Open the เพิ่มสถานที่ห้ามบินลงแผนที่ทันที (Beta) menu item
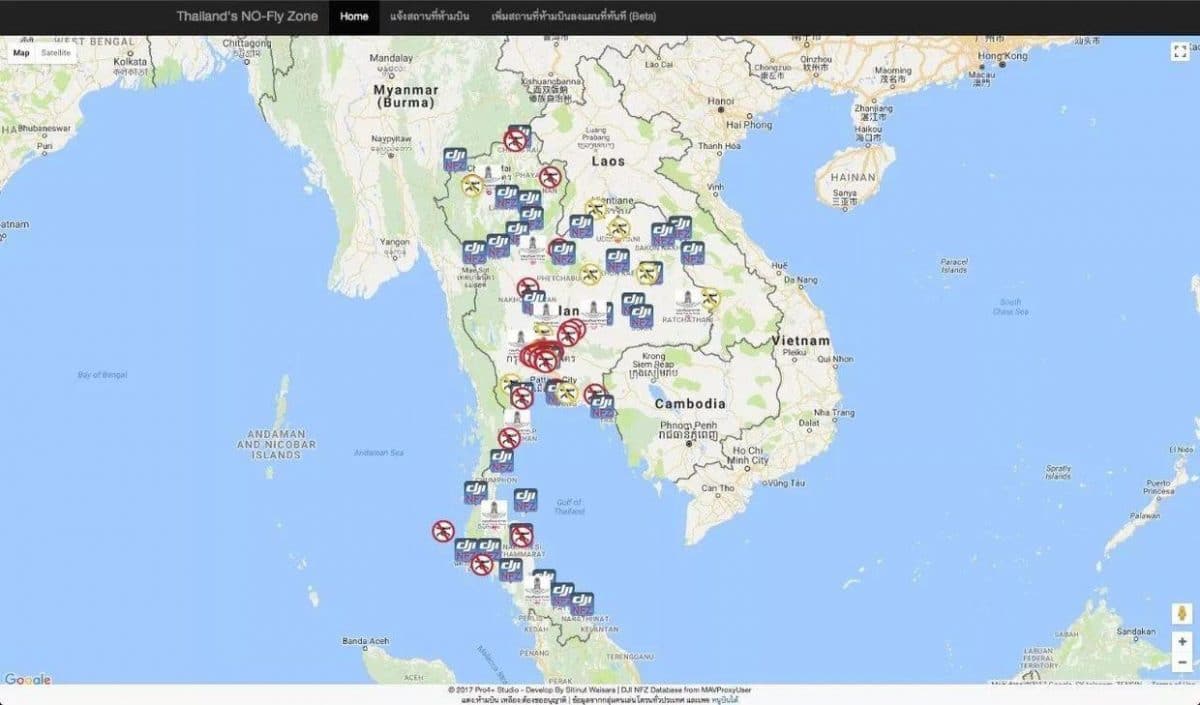The image size is (1200, 705). click(574, 17)
